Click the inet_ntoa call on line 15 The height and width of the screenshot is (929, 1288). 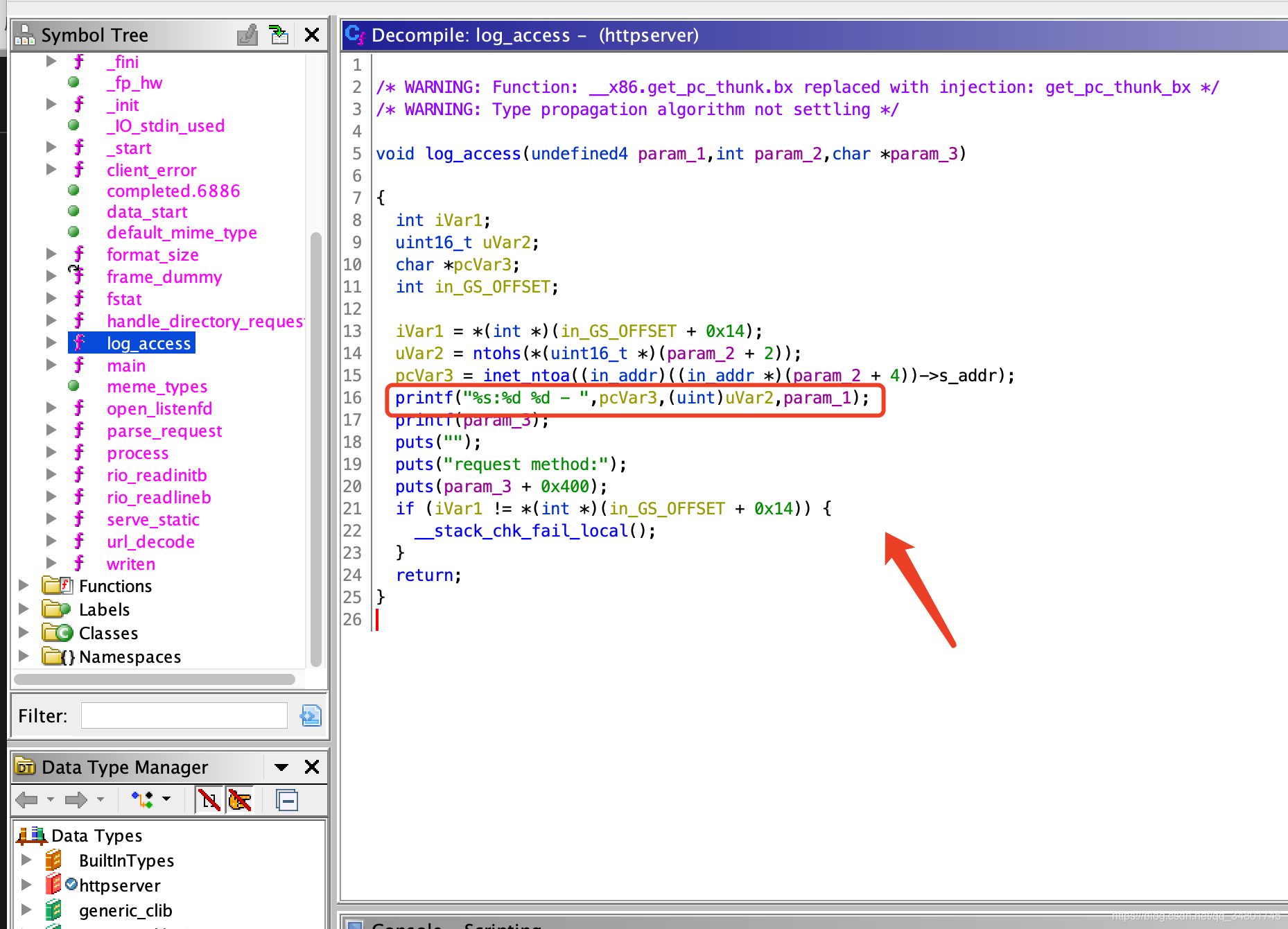[x=526, y=376]
